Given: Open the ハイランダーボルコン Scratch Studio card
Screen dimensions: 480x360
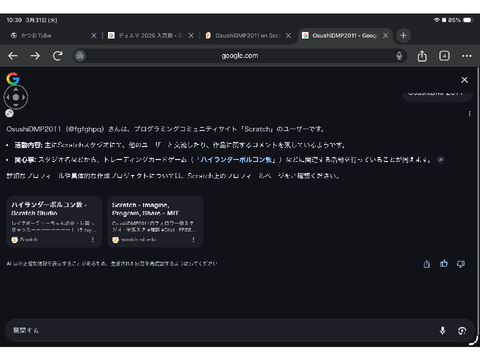Looking at the screenshot, I should click(x=54, y=222).
